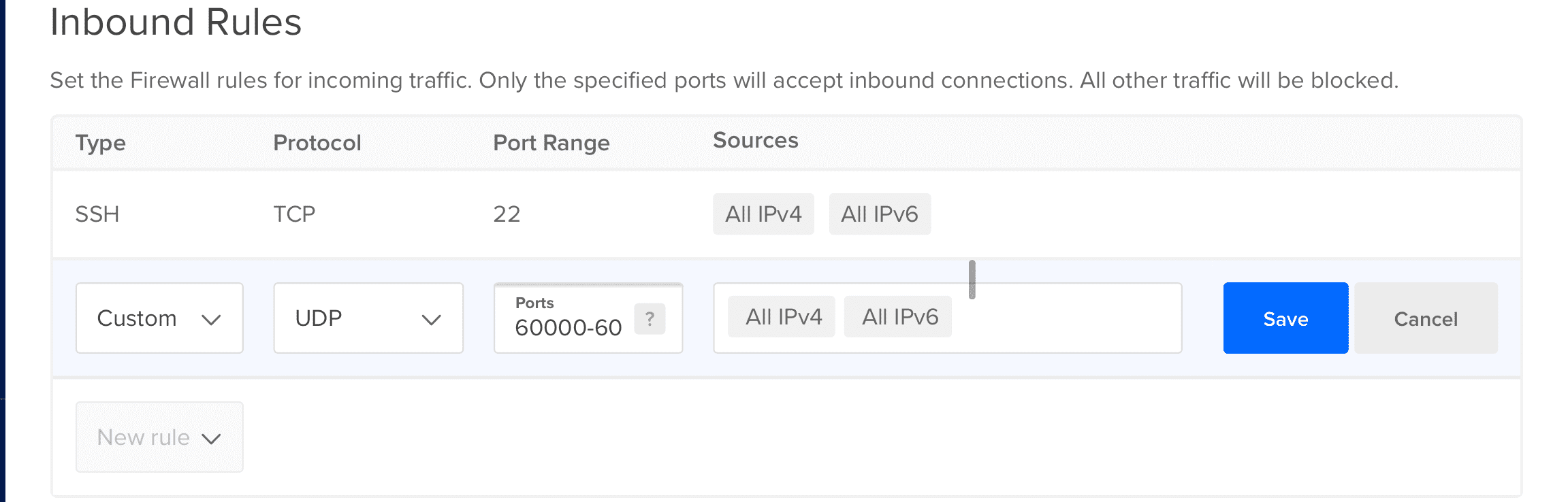1568x502 pixels.
Task: Click the Sources column header
Action: point(756,140)
